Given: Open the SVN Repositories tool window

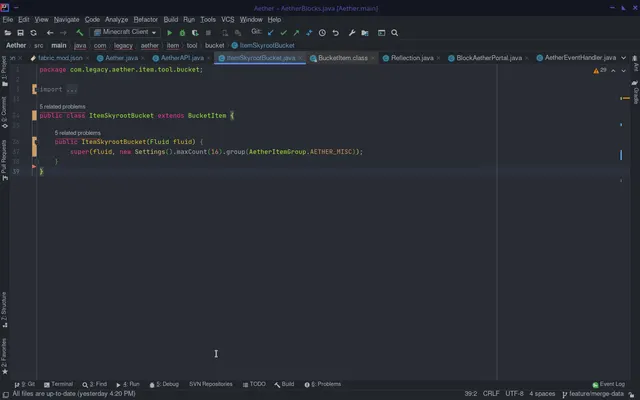Looking at the screenshot, I should pos(211,384).
